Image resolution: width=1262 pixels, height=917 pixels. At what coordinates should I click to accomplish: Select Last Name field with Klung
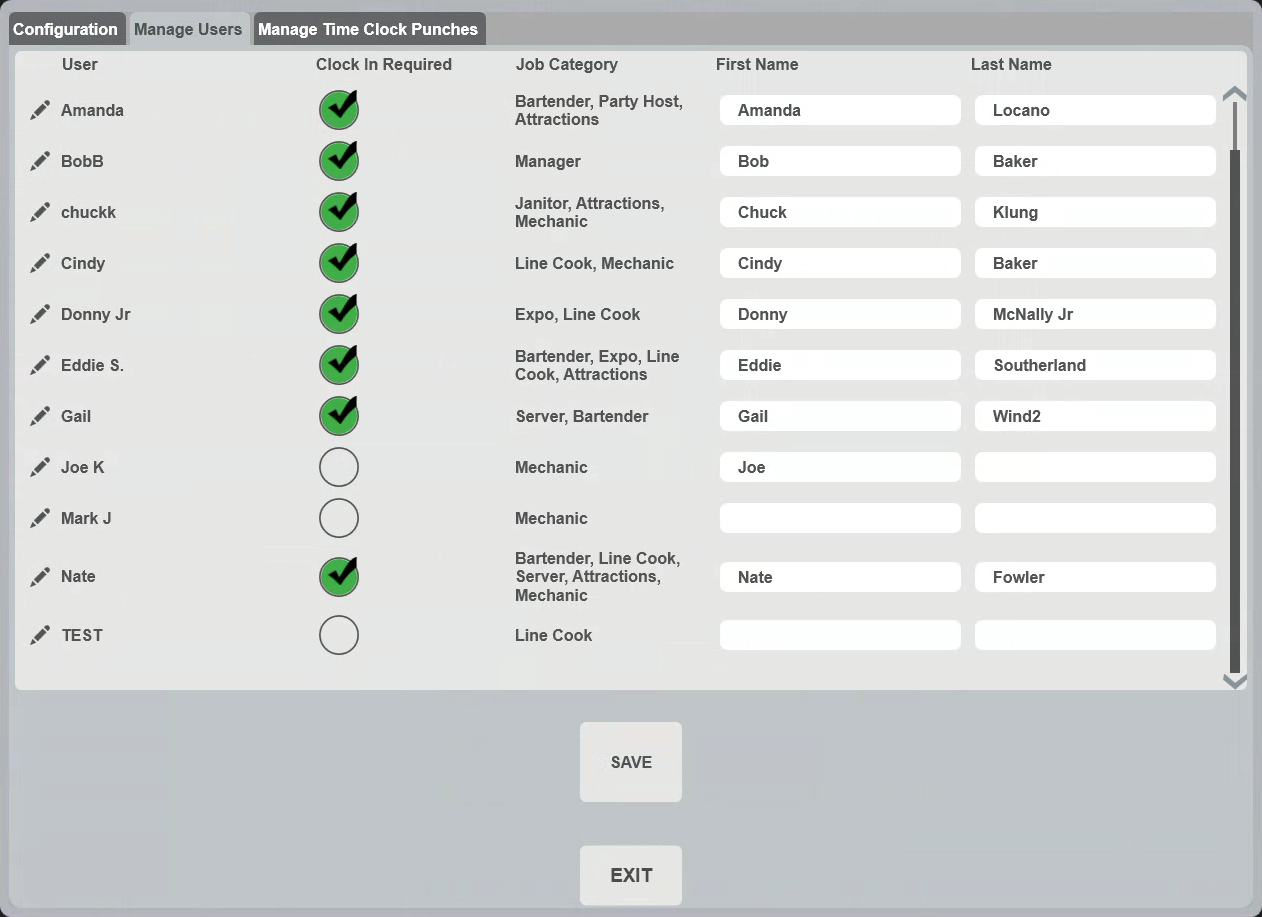point(1095,212)
